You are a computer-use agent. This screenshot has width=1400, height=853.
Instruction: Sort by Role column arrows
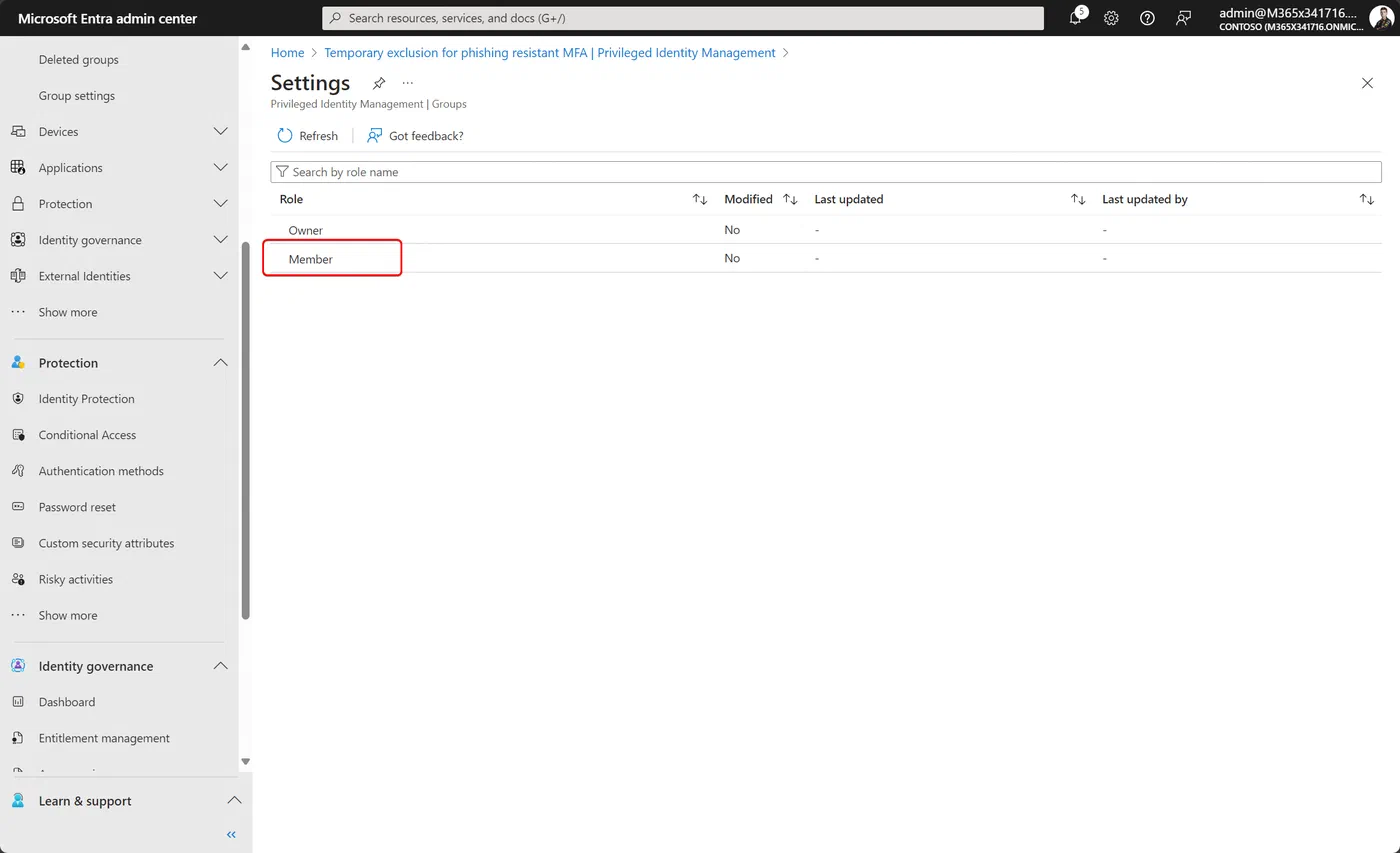(x=700, y=200)
